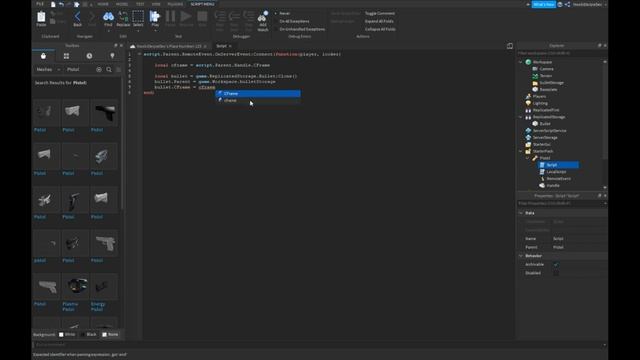This screenshot has height=360, width=640.
Task: Select Terrain in the Explorer
Action: pyautogui.click(x=546, y=76)
